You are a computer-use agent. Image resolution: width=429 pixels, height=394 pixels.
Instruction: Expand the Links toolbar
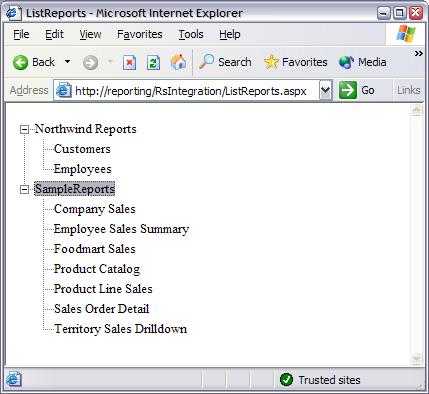(x=408, y=90)
